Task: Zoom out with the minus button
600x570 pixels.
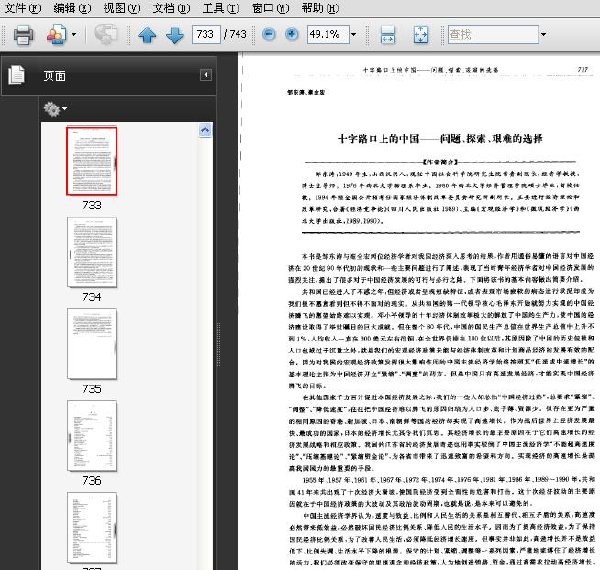Action: [269, 34]
